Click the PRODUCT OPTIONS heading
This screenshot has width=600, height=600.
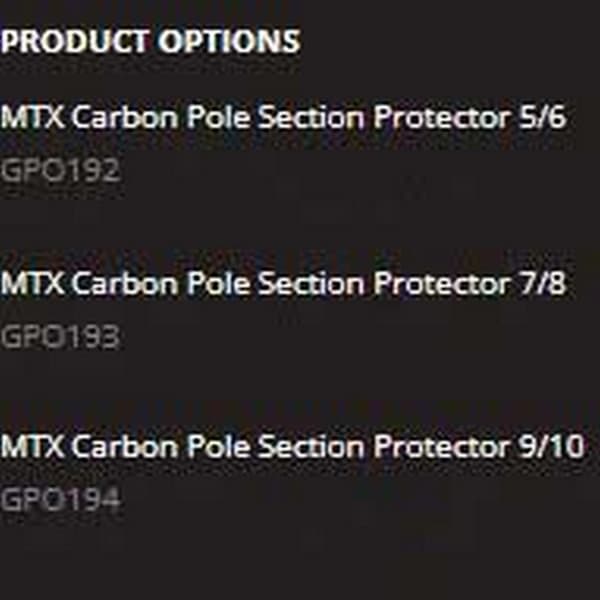tap(150, 41)
